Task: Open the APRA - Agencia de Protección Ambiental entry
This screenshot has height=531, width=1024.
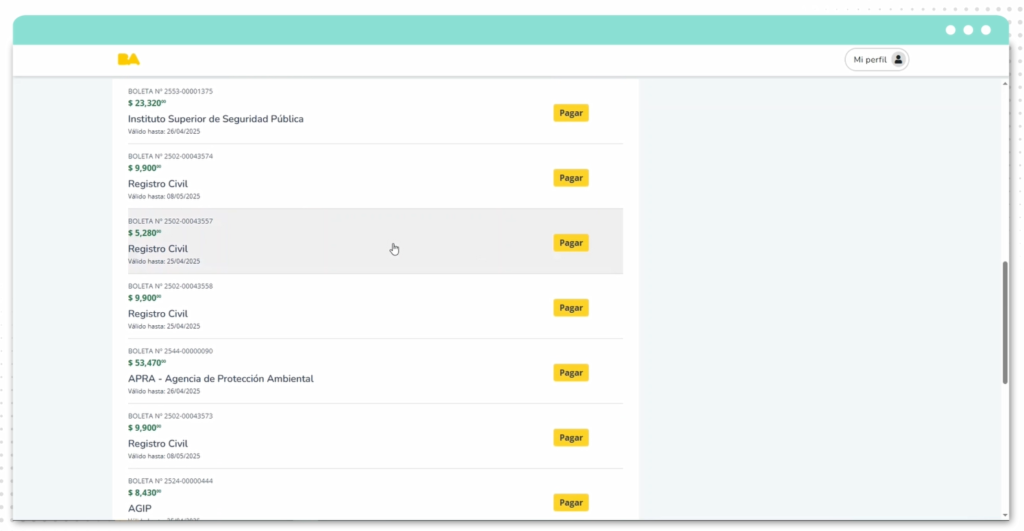Action: (x=220, y=379)
